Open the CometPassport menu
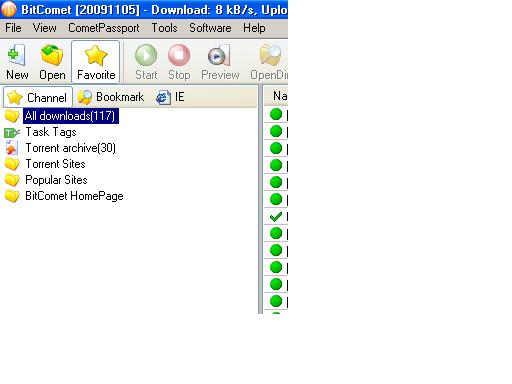Viewport: 512px width, 384px height. pyautogui.click(x=104, y=28)
